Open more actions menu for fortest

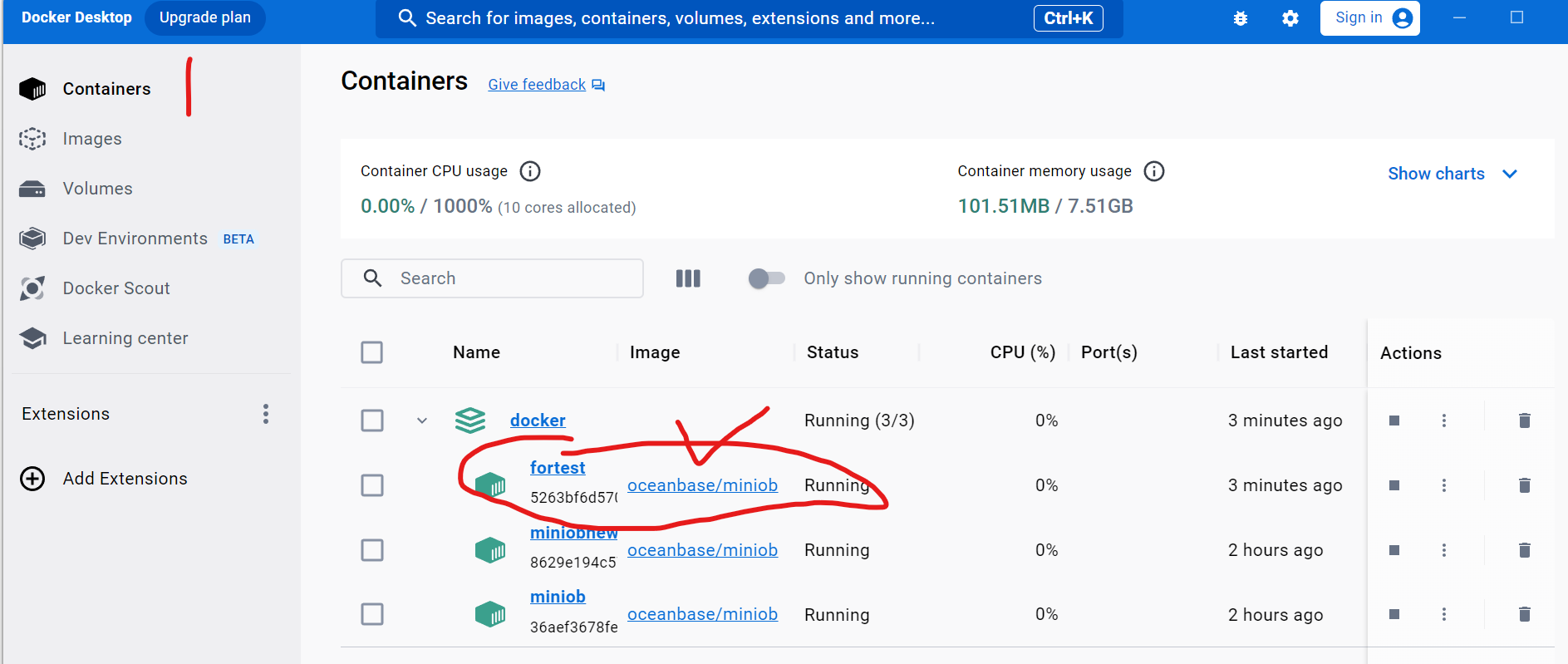1444,485
